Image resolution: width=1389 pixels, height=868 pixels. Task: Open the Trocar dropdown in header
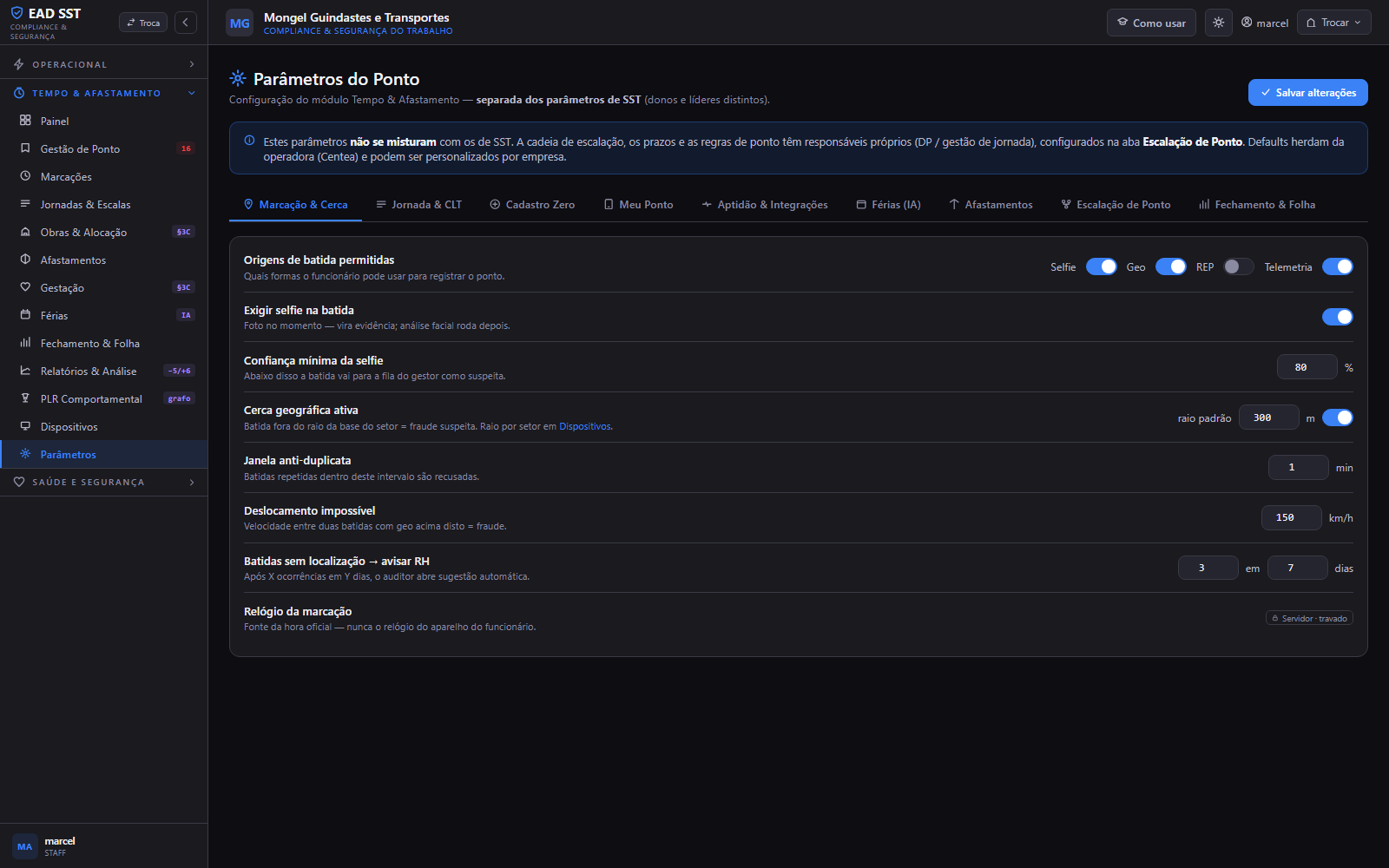1333,23
